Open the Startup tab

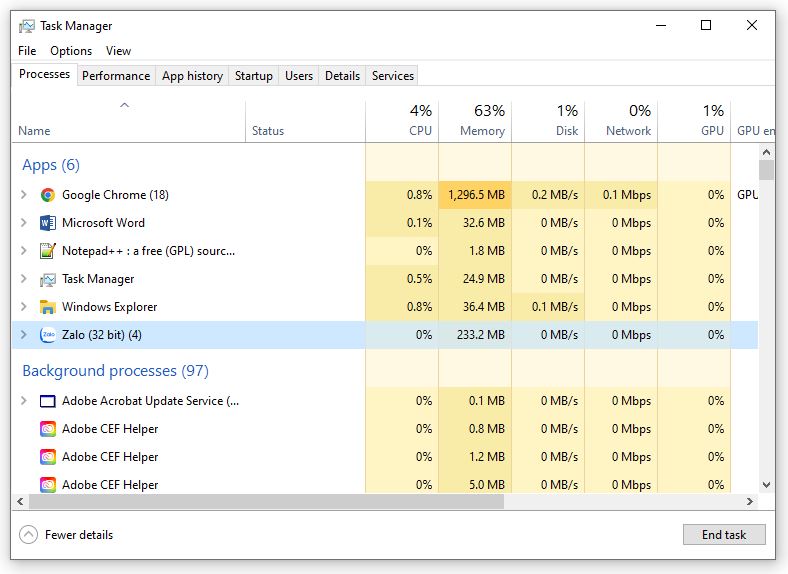[253, 76]
